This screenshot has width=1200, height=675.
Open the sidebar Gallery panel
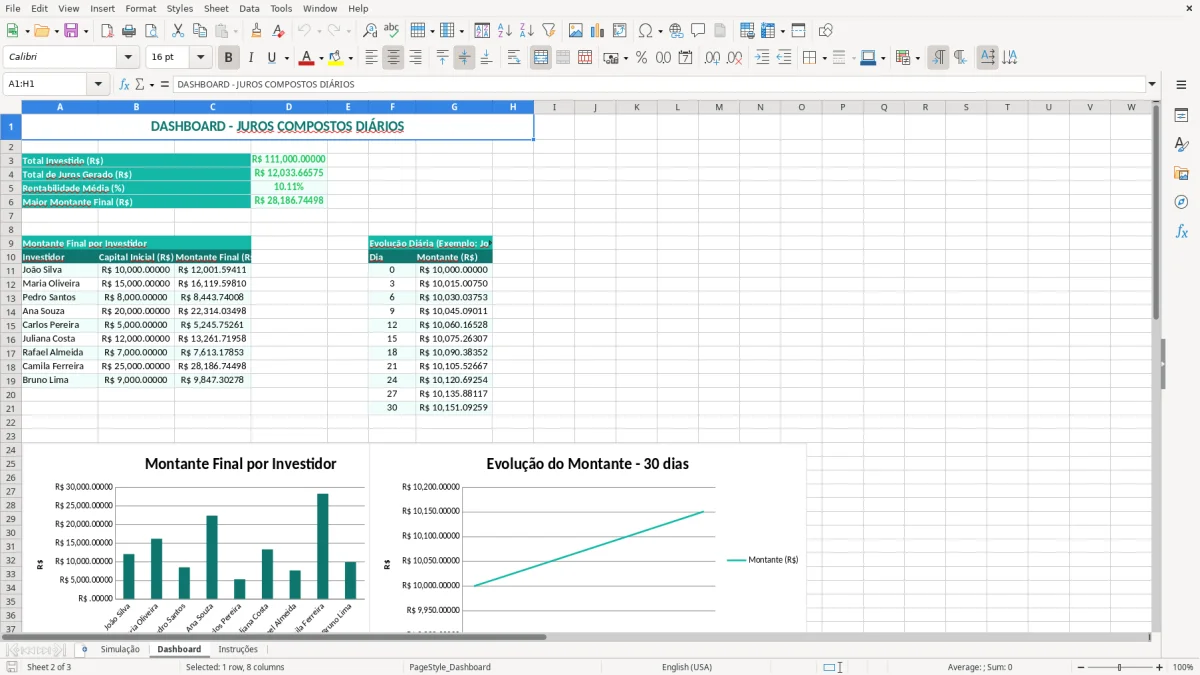click(1181, 173)
